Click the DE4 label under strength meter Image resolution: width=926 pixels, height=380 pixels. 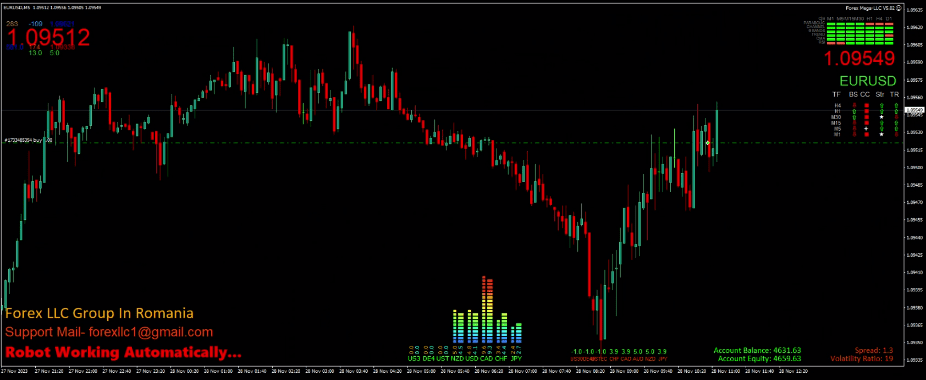428,358
